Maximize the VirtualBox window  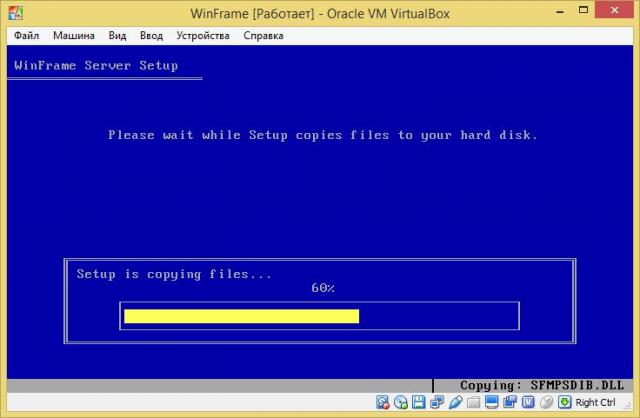click(583, 11)
